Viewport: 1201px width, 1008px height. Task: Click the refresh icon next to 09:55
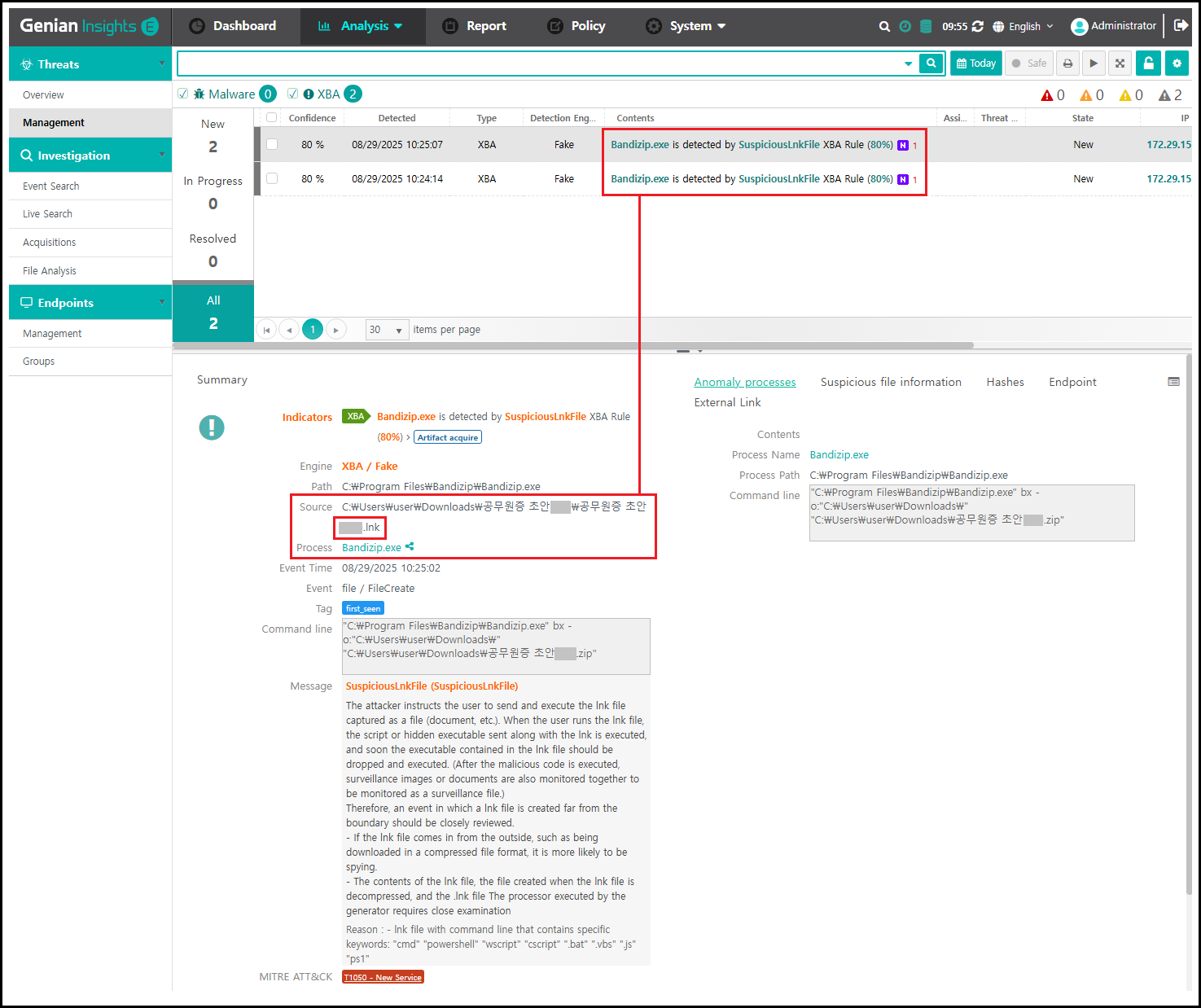[x=978, y=26]
